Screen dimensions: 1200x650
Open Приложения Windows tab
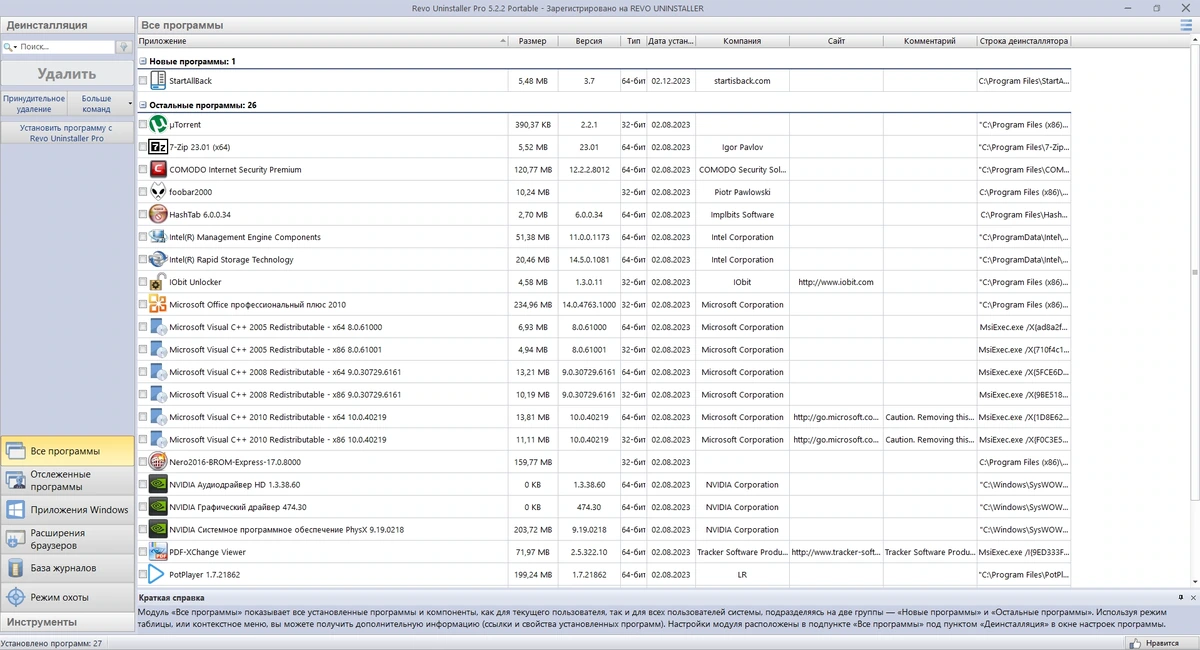pyautogui.click(x=67, y=510)
